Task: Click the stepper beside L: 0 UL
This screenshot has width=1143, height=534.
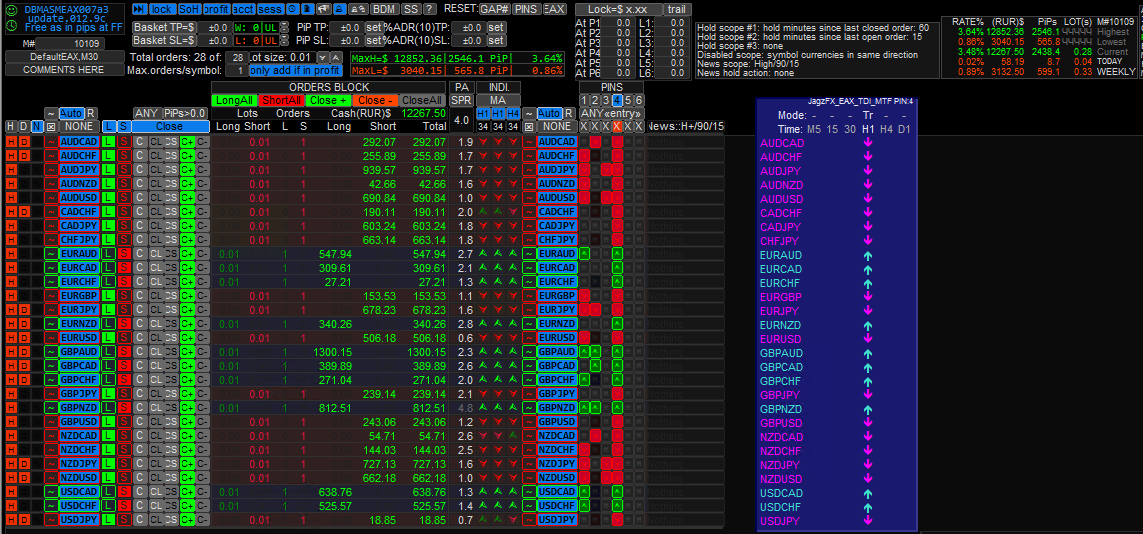Action: point(284,40)
